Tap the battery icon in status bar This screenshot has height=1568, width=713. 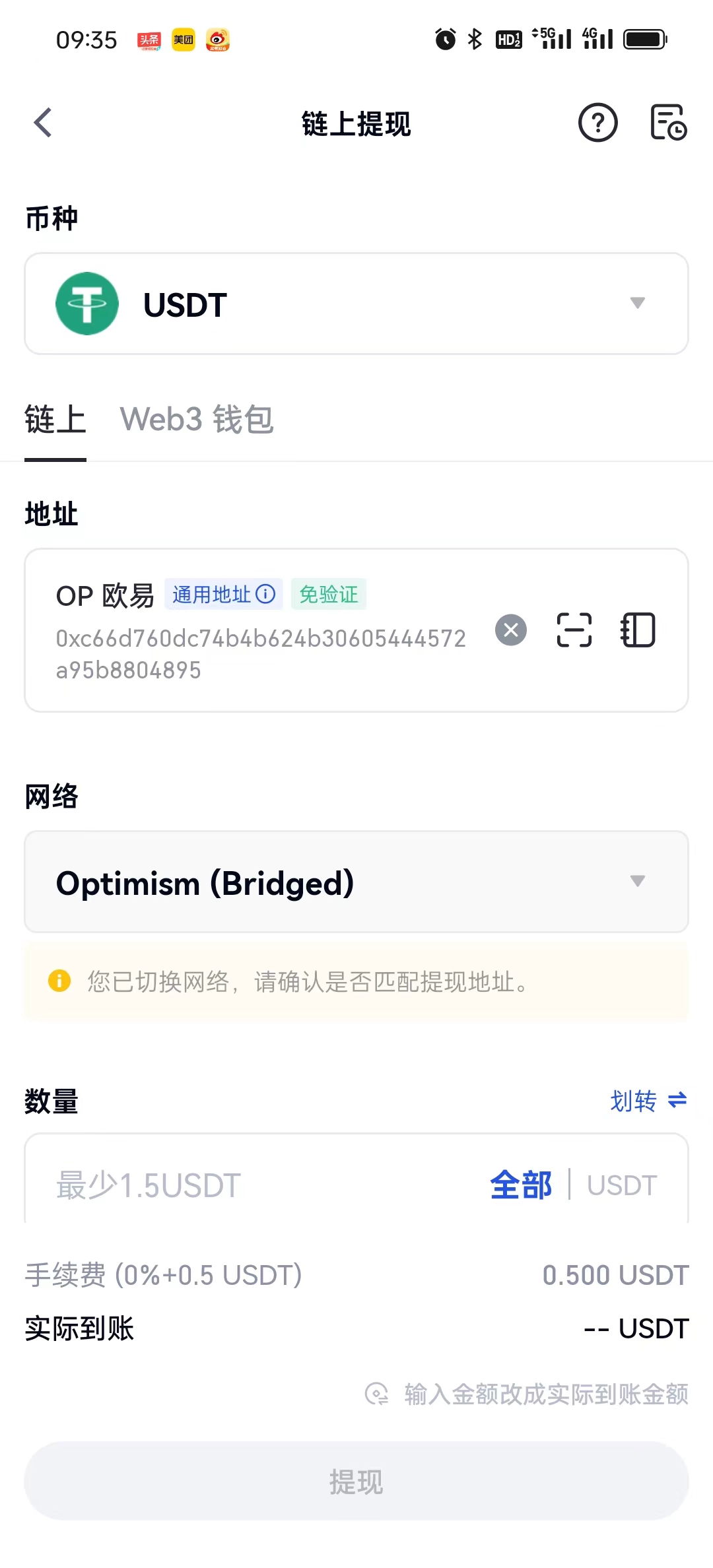tap(645, 40)
